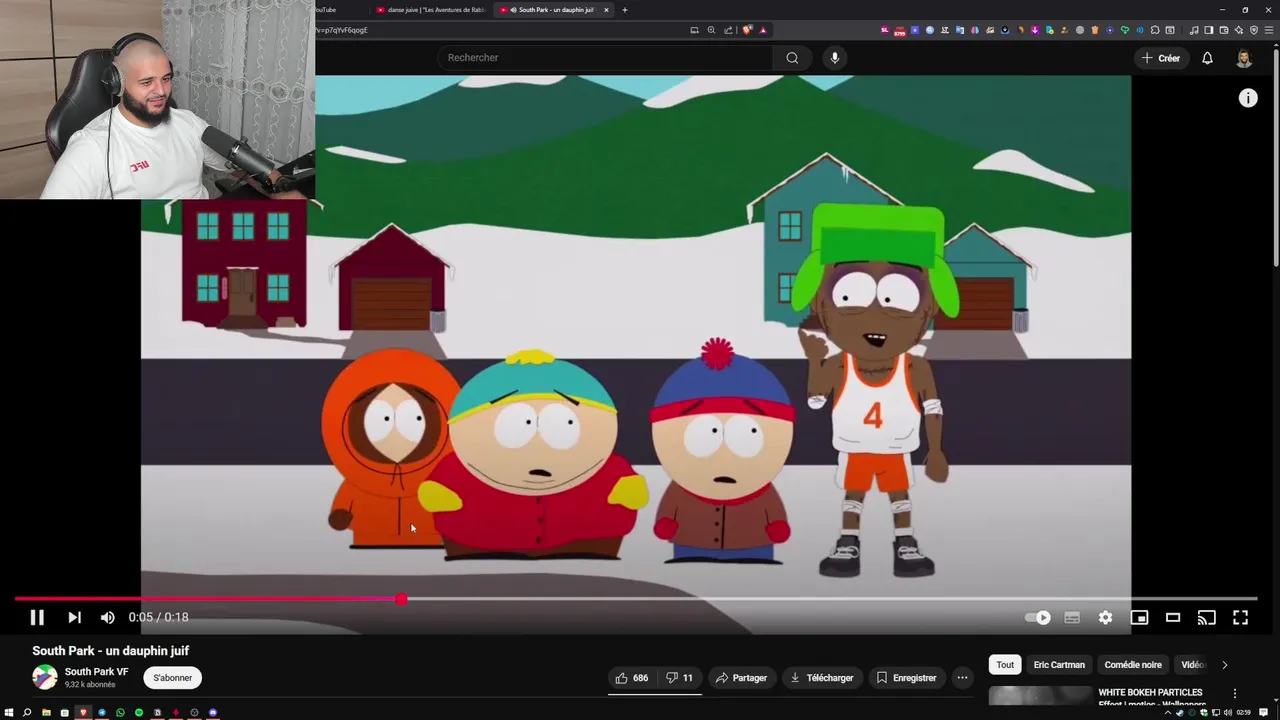This screenshot has height=720, width=1280.
Task: Click the video title South Park - un dauphin juif
Action: coord(110,651)
